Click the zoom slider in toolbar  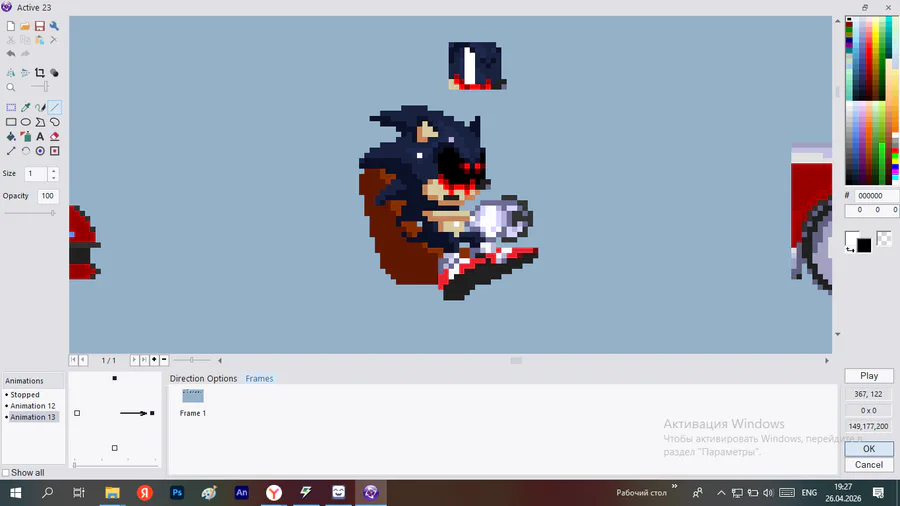[x=40, y=87]
